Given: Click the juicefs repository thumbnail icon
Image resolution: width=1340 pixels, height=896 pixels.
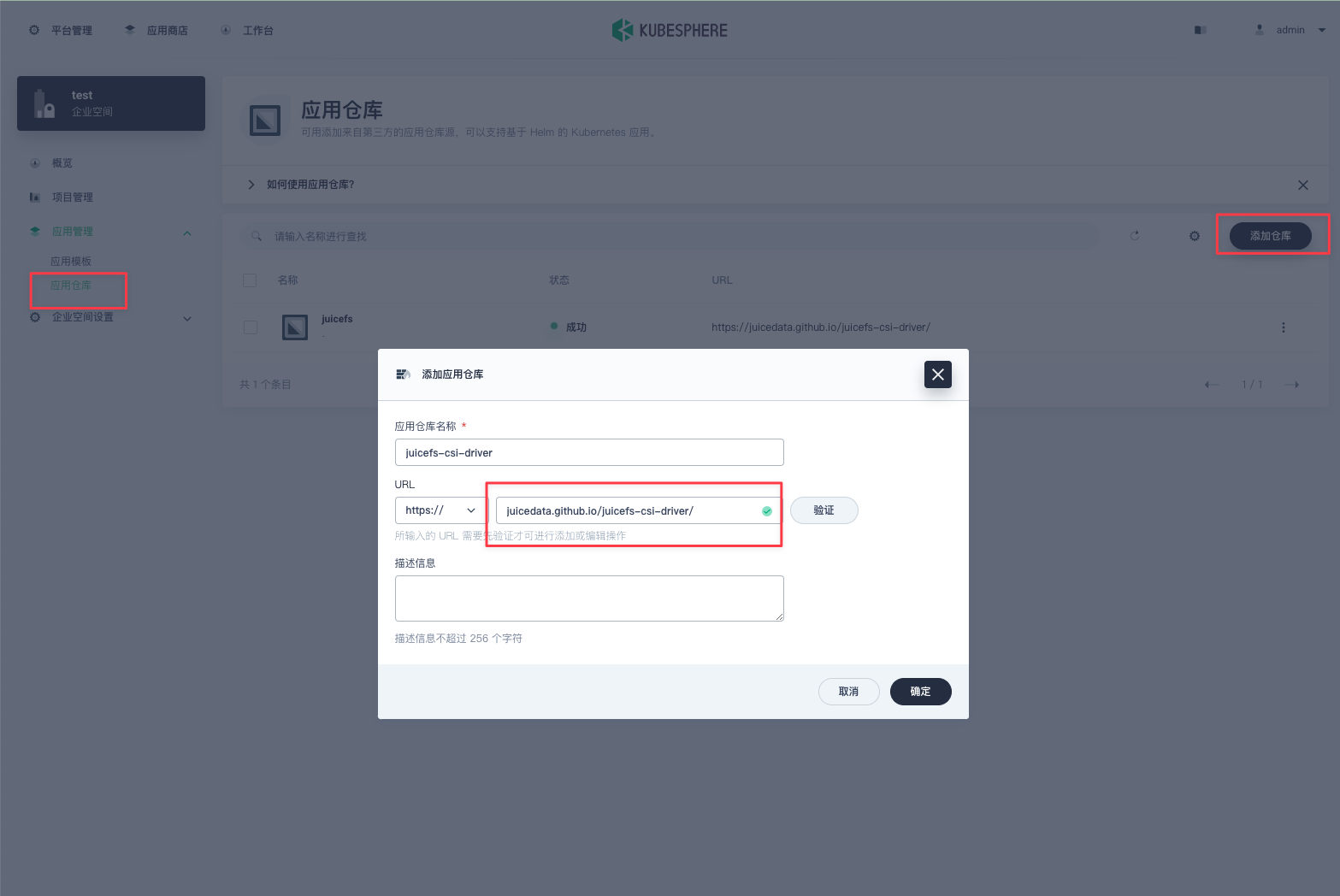Looking at the screenshot, I should (294, 327).
